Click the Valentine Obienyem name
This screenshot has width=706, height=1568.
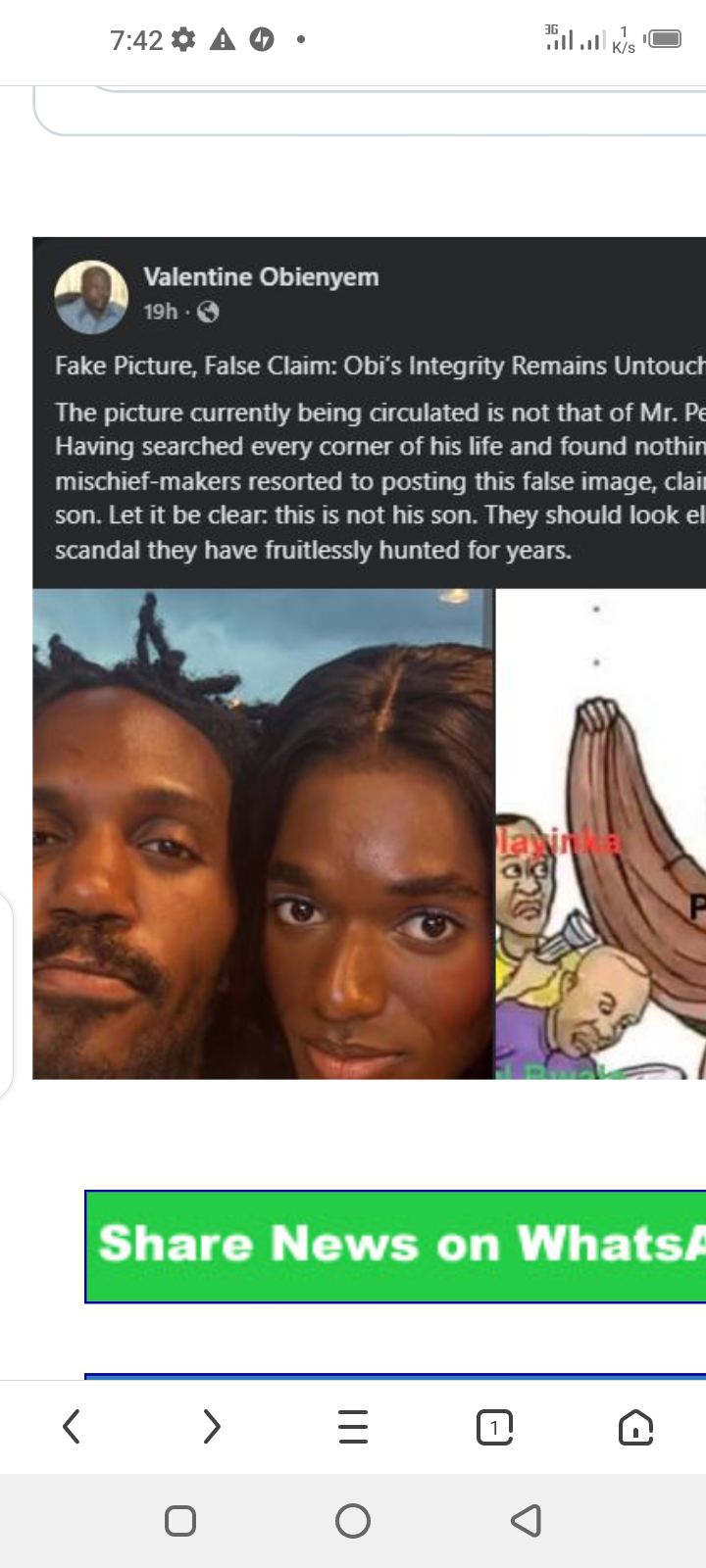261,277
